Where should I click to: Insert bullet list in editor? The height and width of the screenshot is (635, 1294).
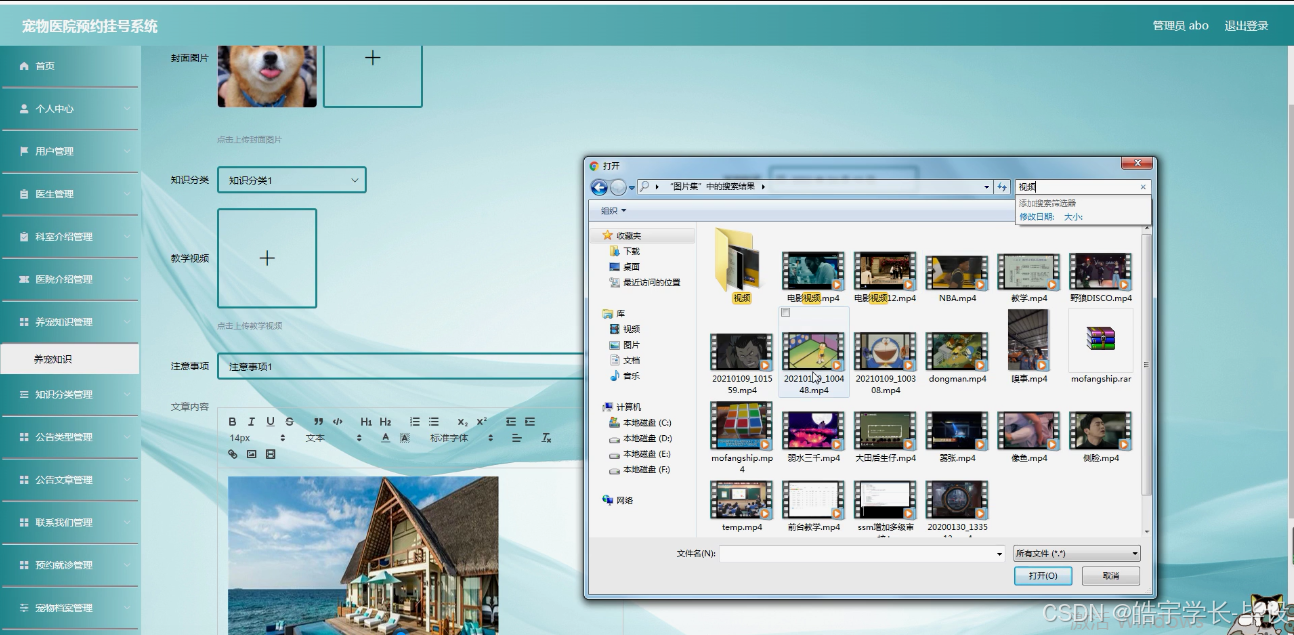coord(433,422)
